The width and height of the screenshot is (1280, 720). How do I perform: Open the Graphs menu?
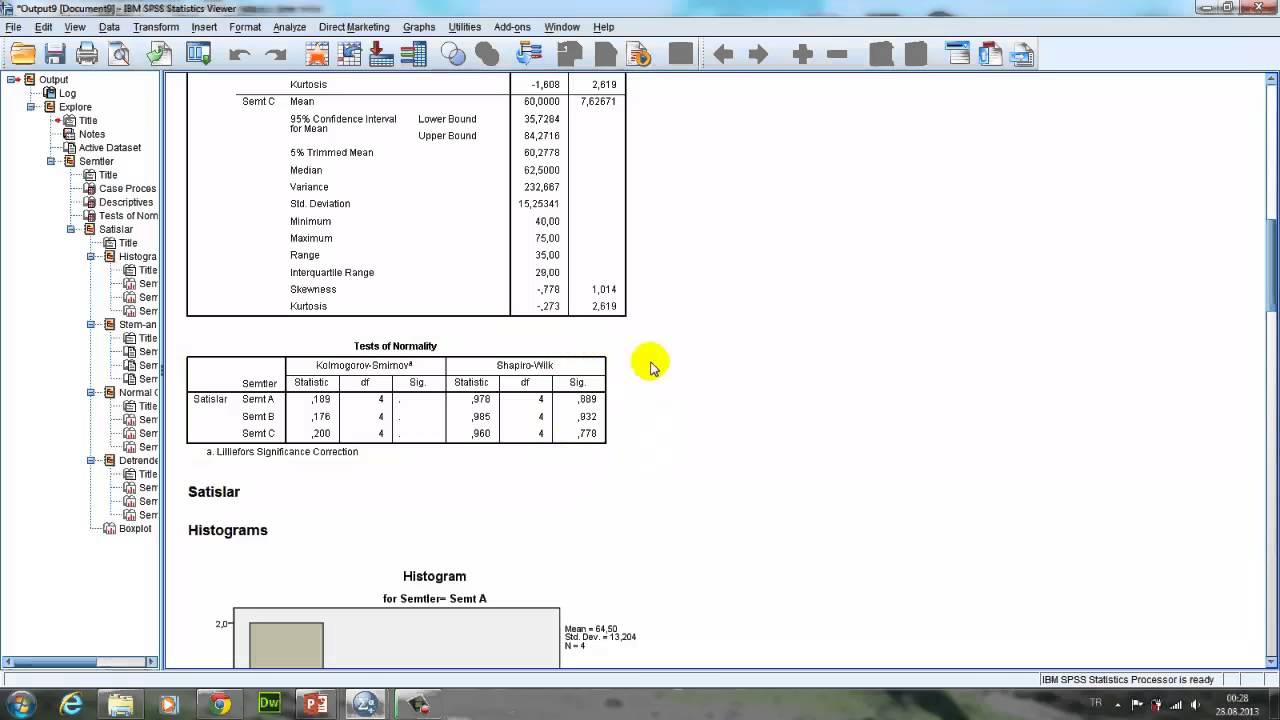pyautogui.click(x=419, y=27)
